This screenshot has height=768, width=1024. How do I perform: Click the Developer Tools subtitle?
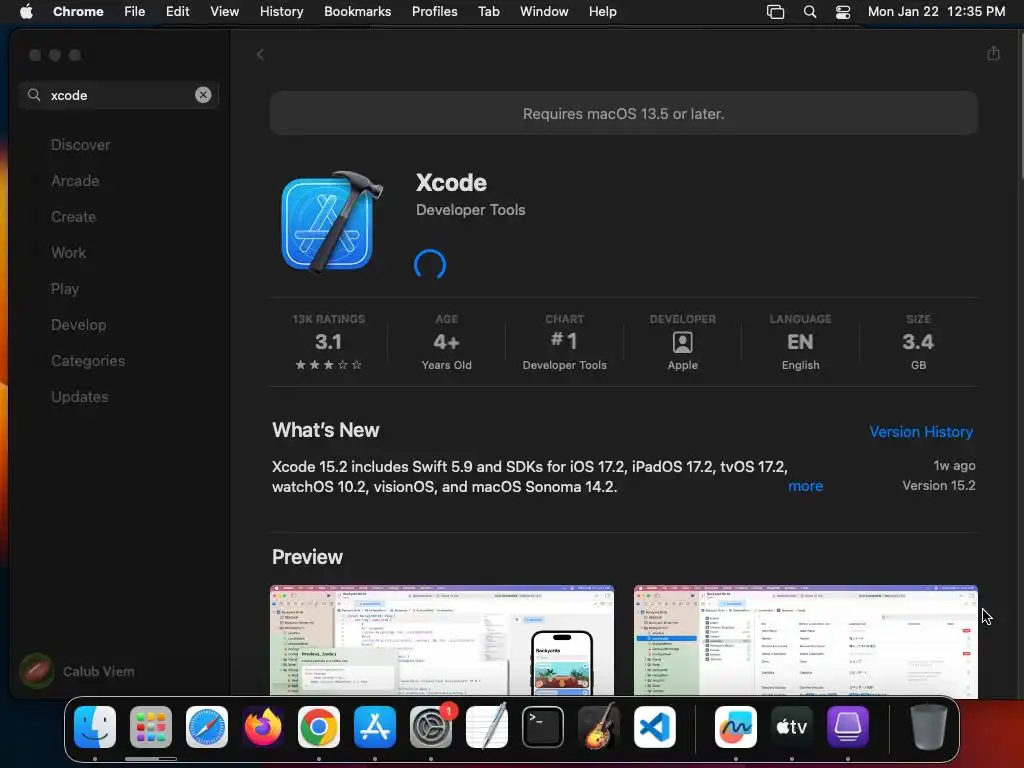click(470, 210)
